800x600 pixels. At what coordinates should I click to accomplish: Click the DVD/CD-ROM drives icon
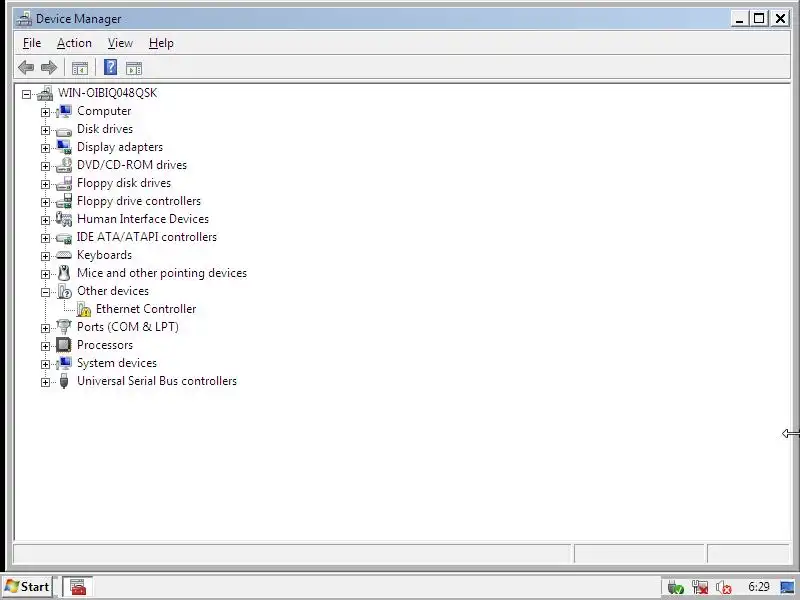pyautogui.click(x=64, y=165)
